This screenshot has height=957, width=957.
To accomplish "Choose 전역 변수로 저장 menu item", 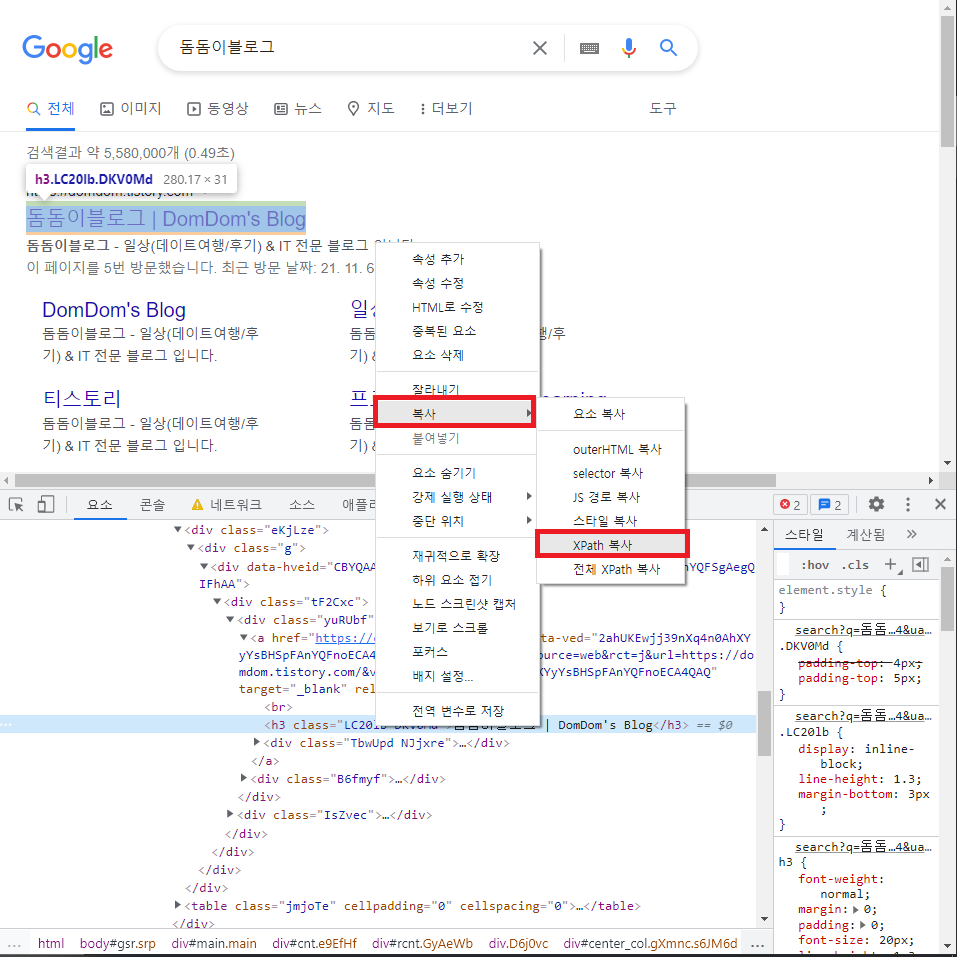I will coord(458,710).
